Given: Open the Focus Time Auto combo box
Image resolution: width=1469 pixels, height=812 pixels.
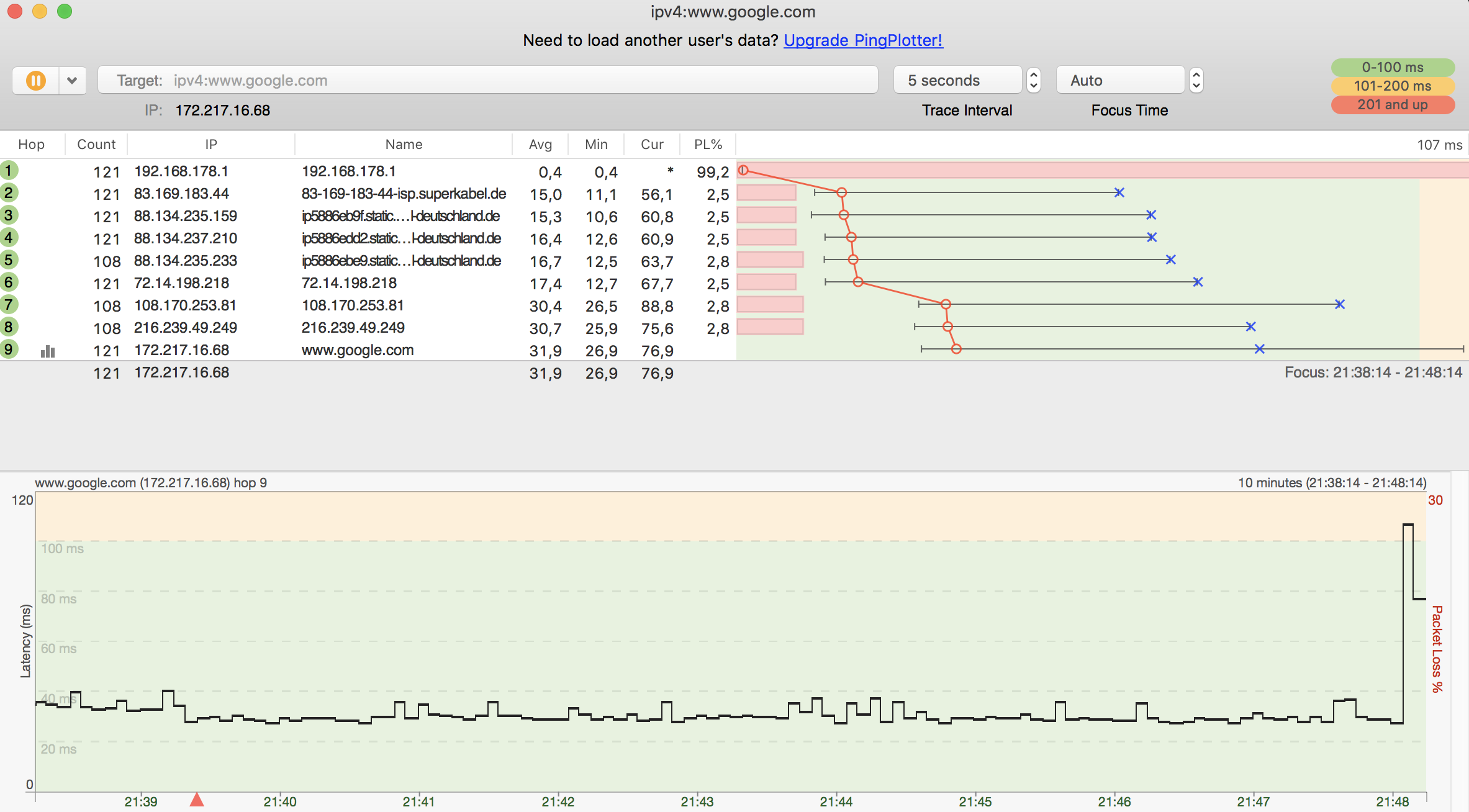Looking at the screenshot, I should pos(1121,81).
